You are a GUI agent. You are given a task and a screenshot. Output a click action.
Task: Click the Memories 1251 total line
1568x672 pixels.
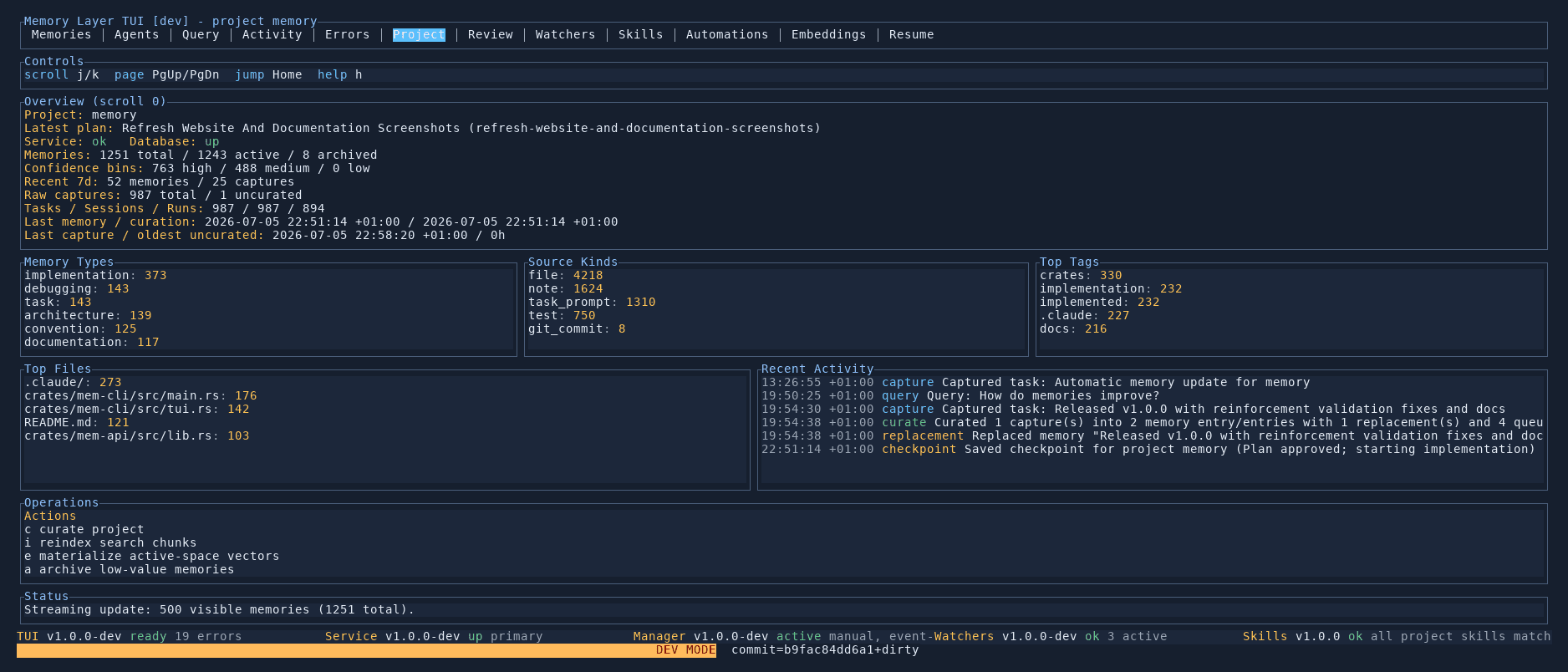click(x=201, y=155)
